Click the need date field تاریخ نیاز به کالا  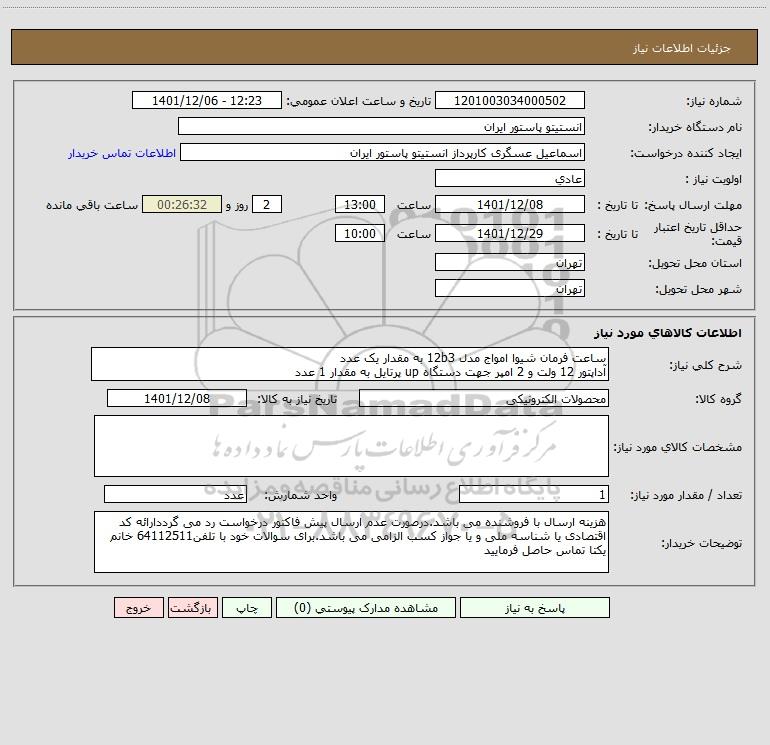177,398
